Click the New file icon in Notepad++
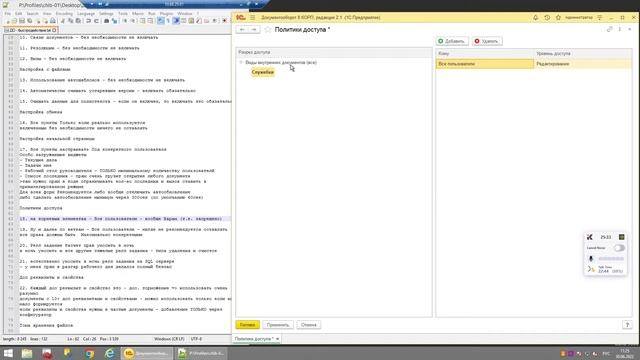Viewport: 640px width, 360px height. pyautogui.click(x=8, y=21)
